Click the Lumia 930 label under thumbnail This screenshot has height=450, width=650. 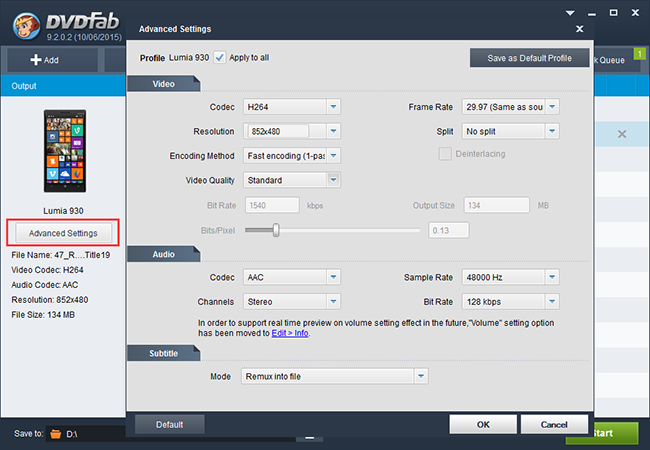(63, 210)
